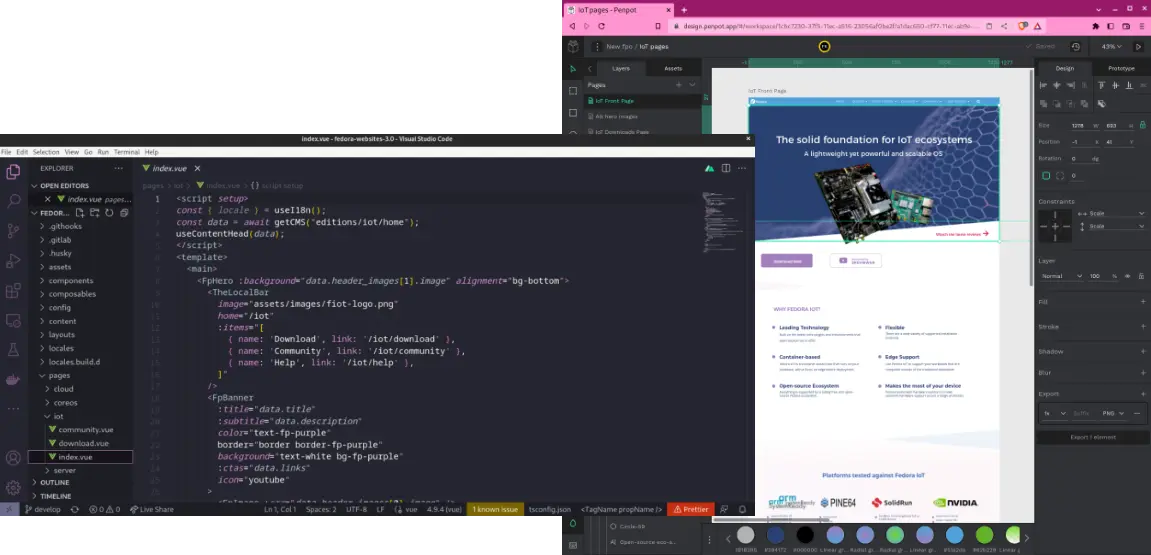Reload the Penpot browser page
This screenshot has width=1151, height=555.
601,26
